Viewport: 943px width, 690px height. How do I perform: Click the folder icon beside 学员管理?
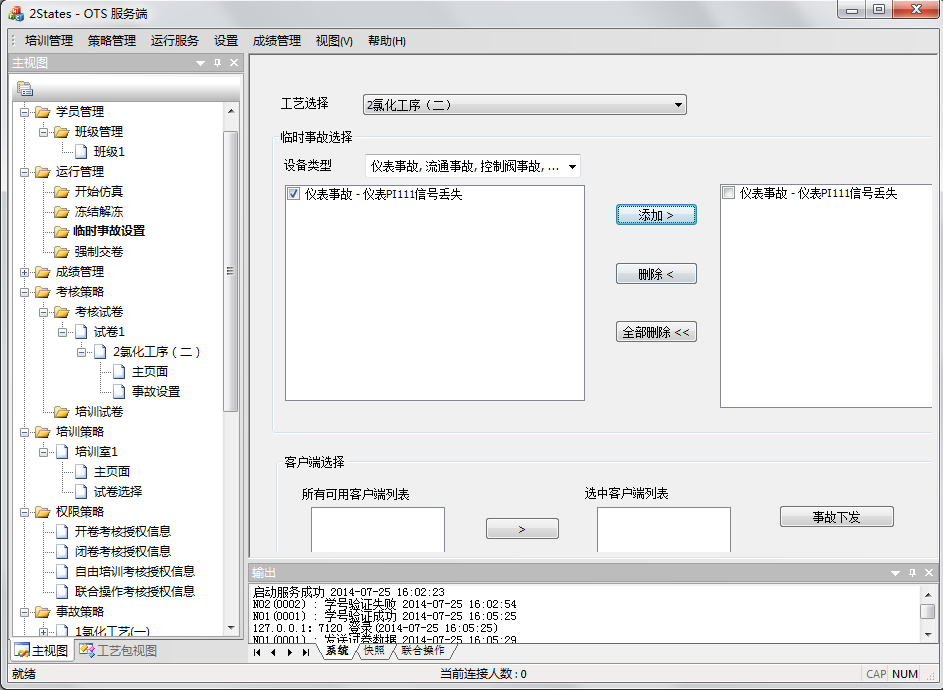[x=42, y=112]
